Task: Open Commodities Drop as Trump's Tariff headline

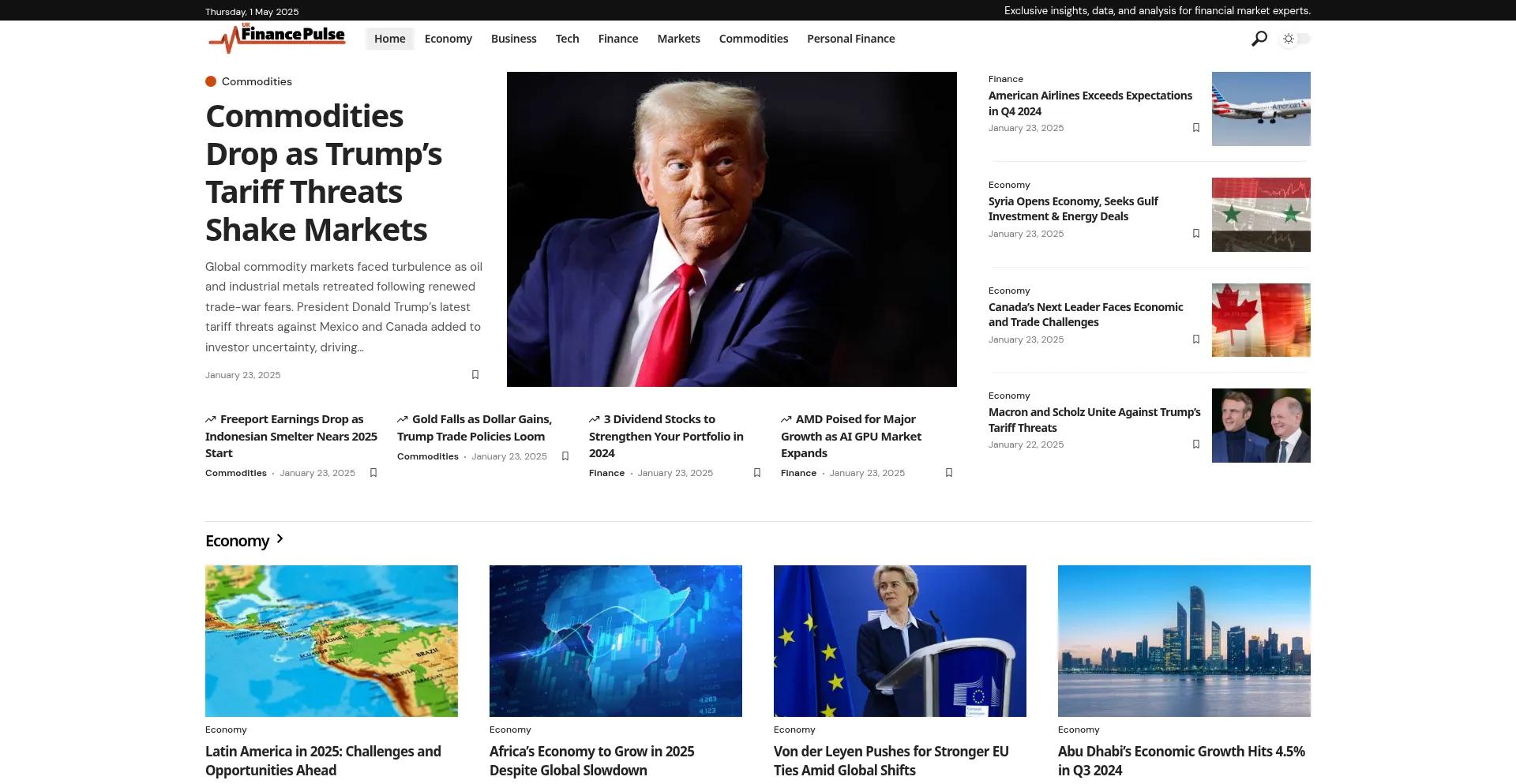Action: pyautogui.click(x=325, y=173)
